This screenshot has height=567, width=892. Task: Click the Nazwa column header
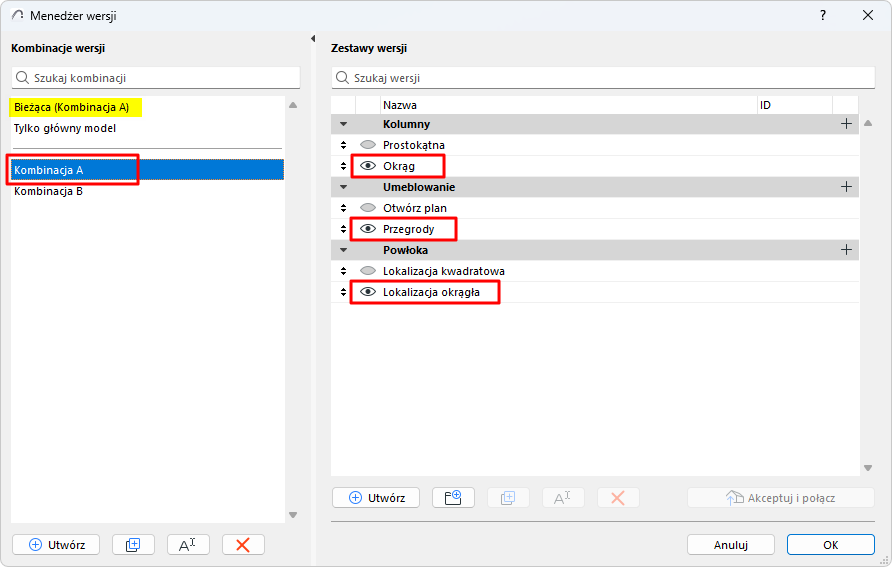(569, 105)
